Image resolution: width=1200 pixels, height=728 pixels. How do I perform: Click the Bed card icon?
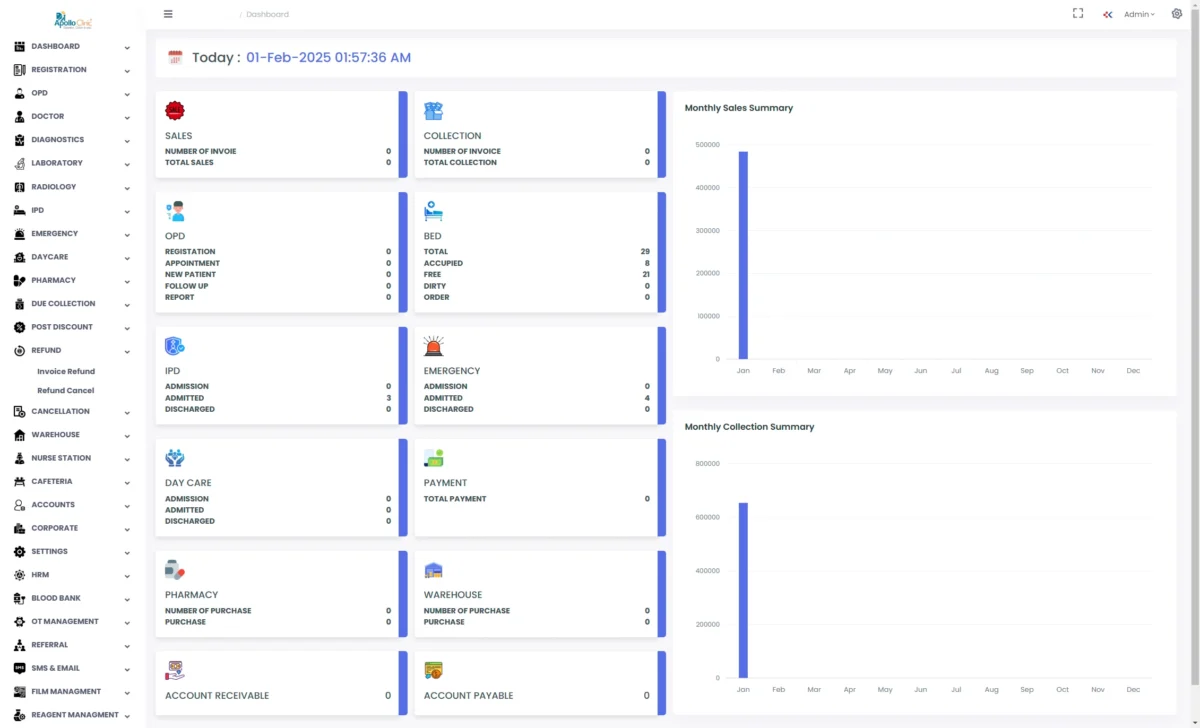[x=433, y=212]
